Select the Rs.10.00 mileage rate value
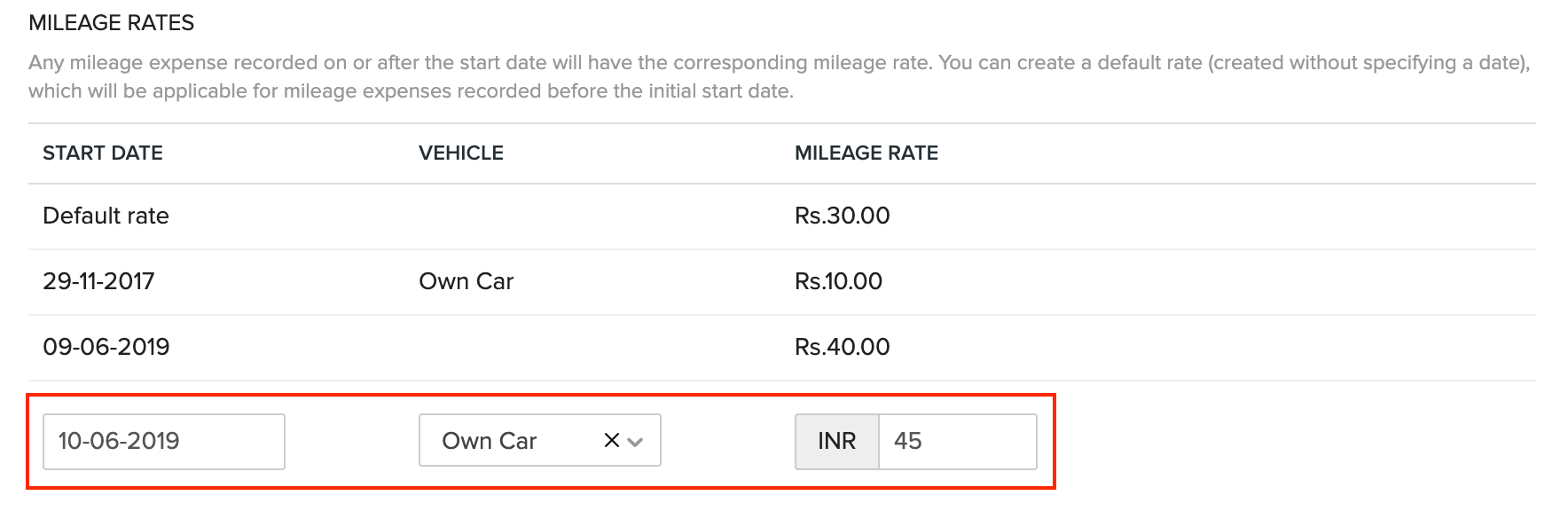1568x511 pixels. pos(838,281)
